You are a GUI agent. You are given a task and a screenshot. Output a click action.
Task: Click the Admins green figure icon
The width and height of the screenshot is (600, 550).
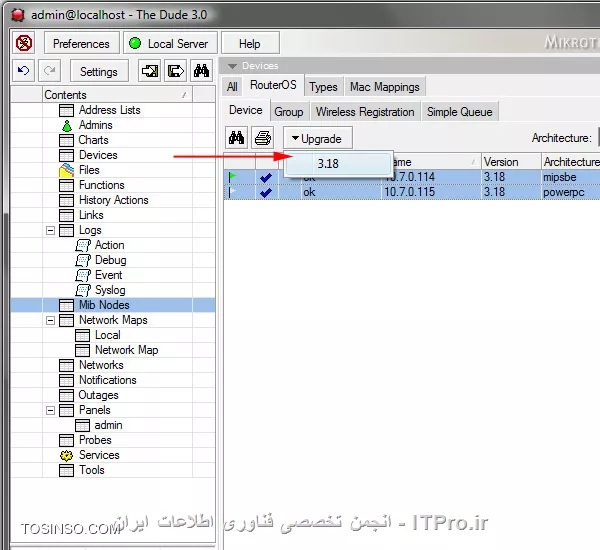(67, 126)
